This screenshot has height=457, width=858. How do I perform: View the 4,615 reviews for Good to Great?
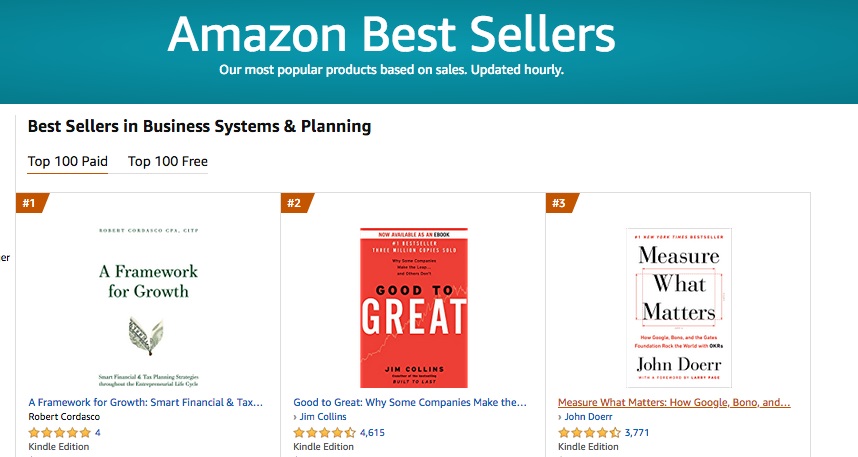(x=372, y=432)
